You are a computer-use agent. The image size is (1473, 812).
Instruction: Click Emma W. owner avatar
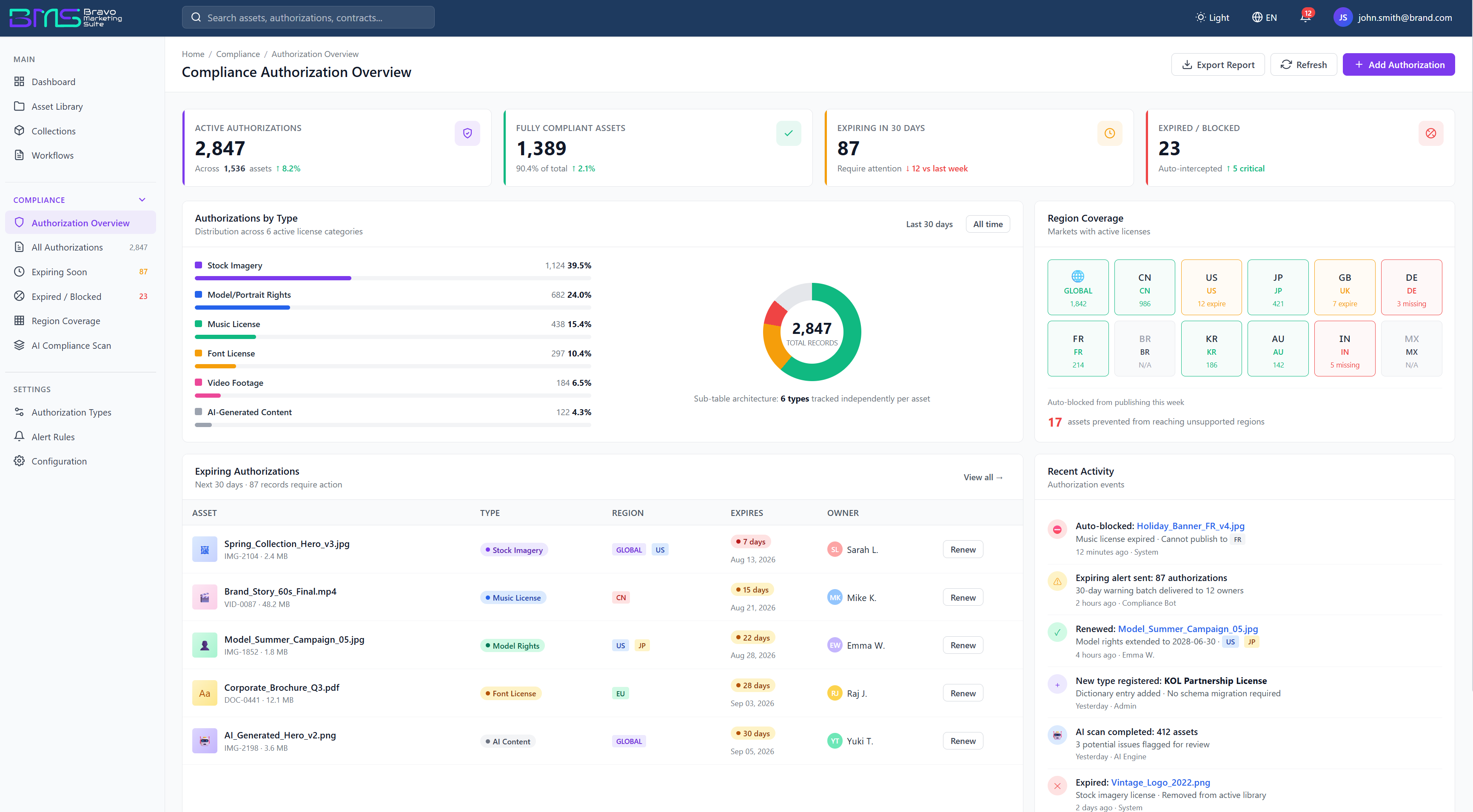[835, 646]
